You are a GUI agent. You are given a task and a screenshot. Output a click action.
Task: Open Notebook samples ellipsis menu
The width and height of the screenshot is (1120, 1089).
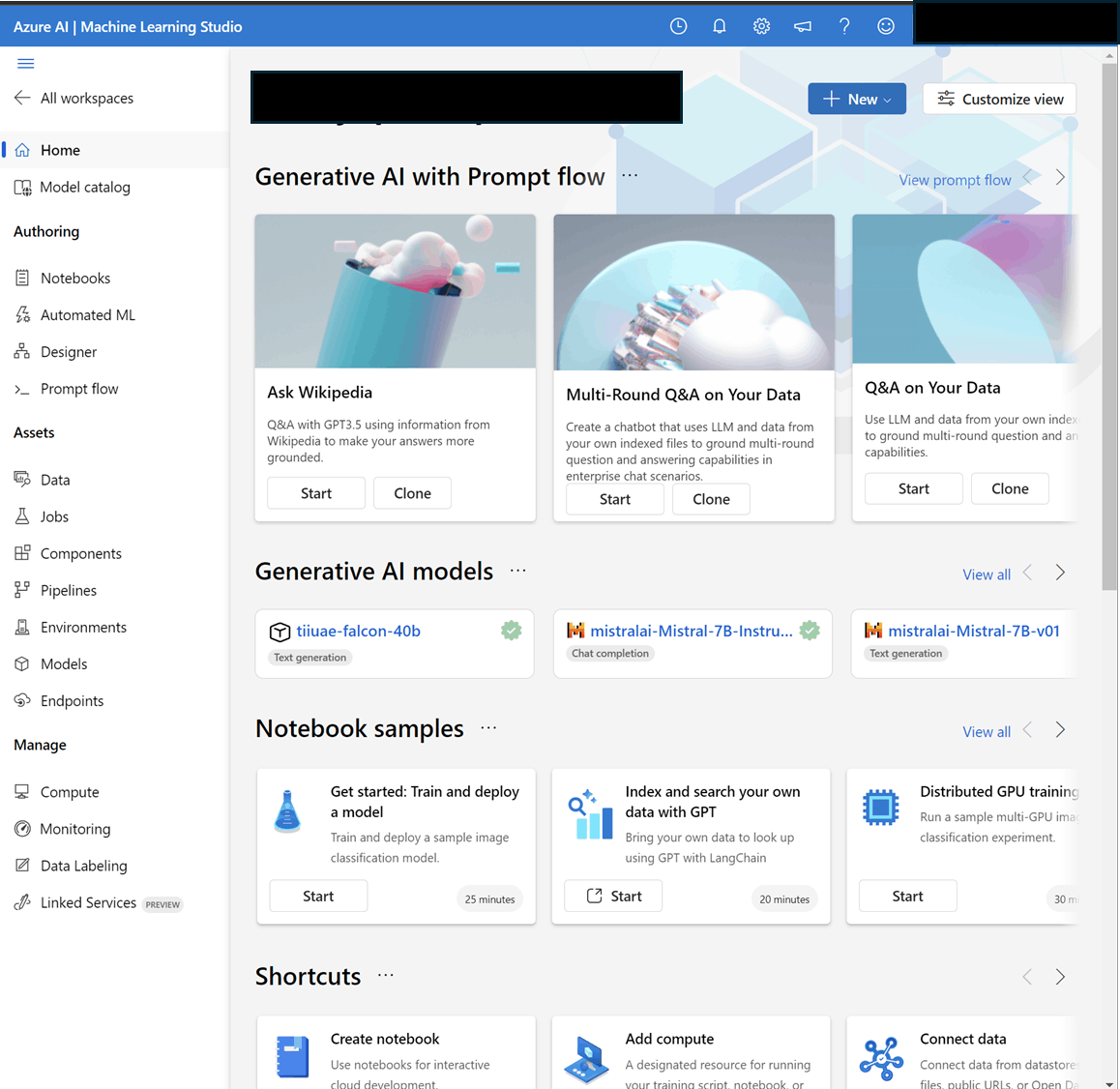tap(488, 727)
